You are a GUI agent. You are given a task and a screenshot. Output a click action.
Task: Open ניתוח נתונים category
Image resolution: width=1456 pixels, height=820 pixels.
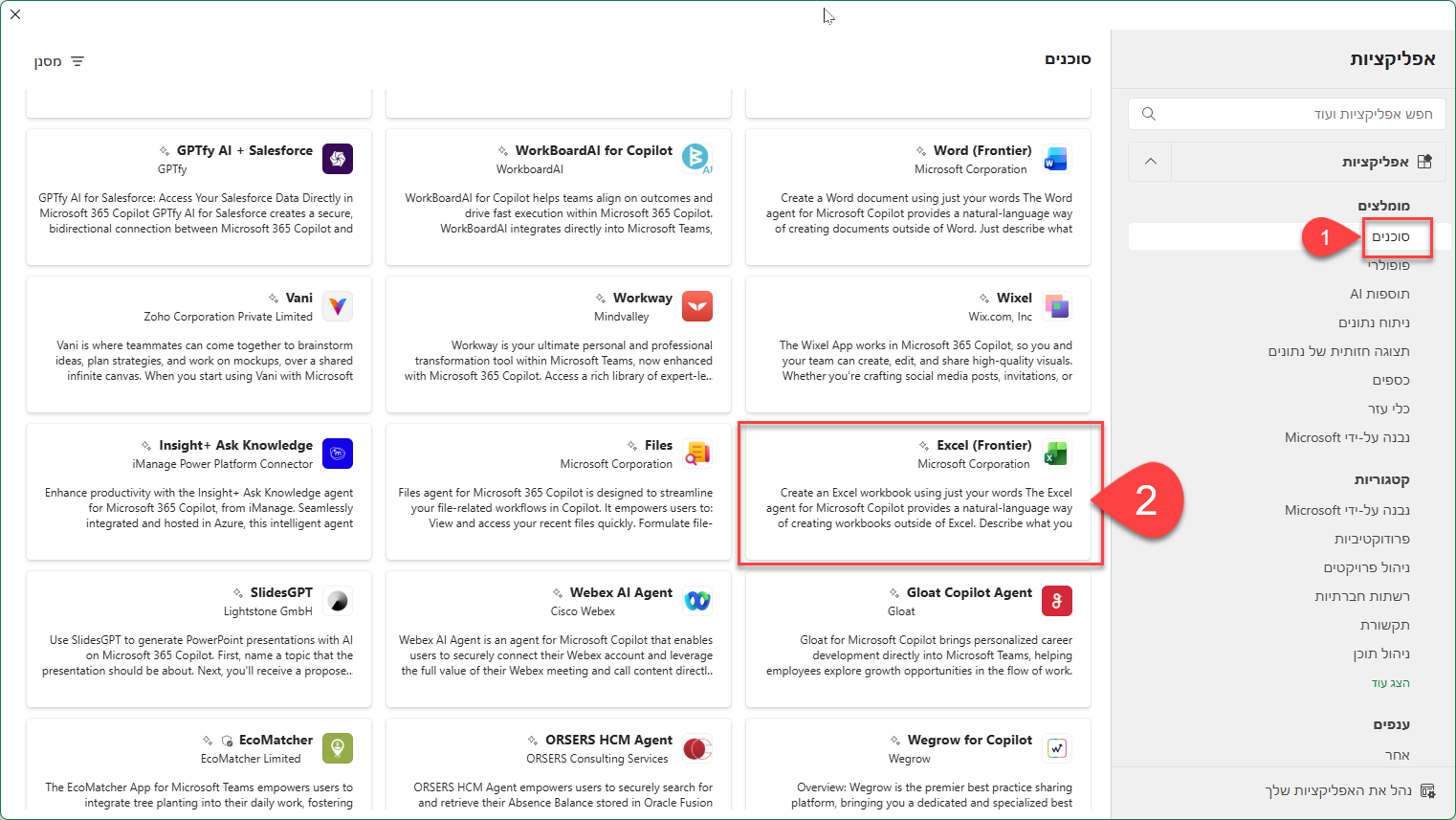click(x=1374, y=322)
